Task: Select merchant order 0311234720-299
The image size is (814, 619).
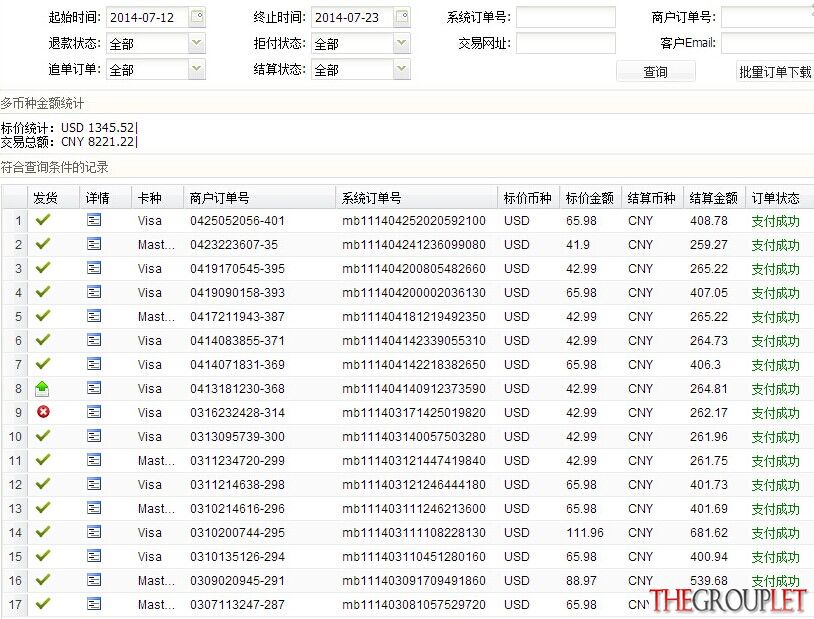Action: point(237,461)
